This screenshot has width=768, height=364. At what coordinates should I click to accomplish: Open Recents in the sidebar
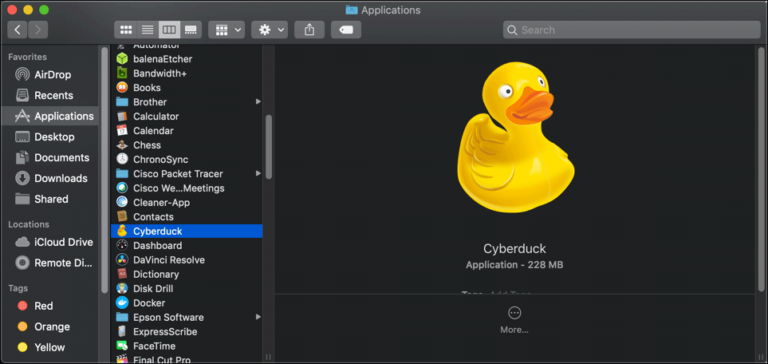tap(49, 96)
